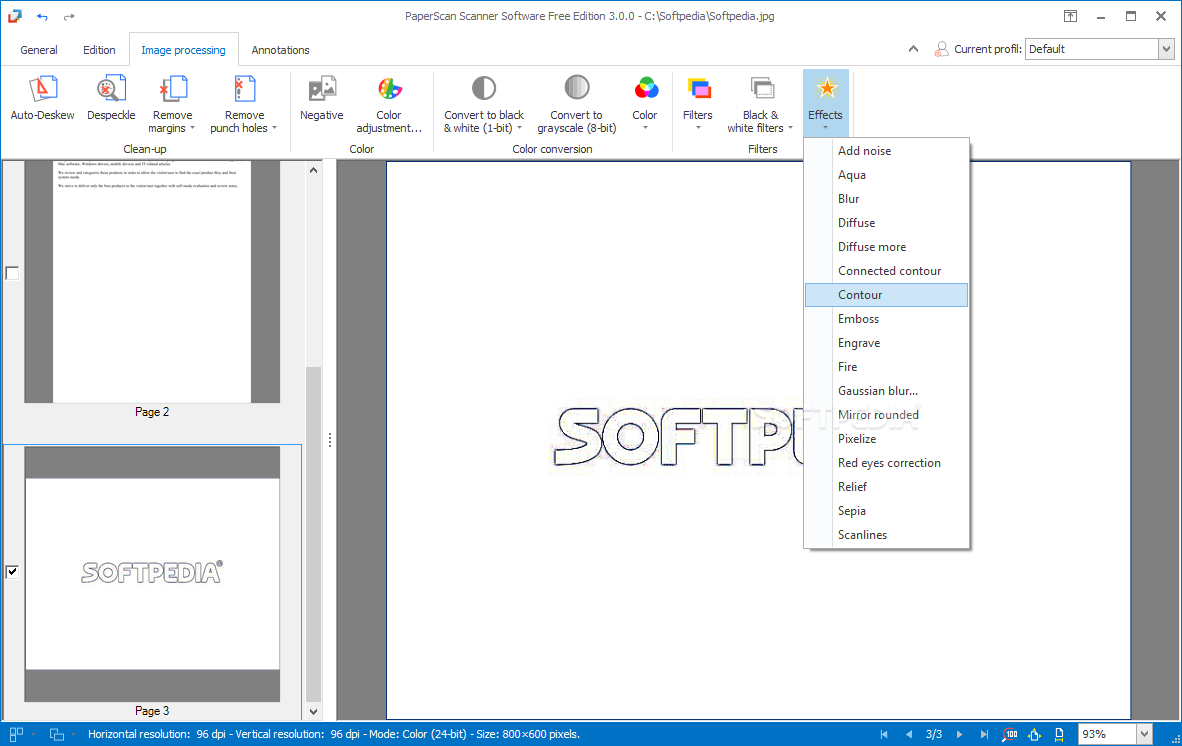Expand the Remove punch holes dropdown arrow
1182x746 pixels.
pyautogui.click(x=274, y=128)
